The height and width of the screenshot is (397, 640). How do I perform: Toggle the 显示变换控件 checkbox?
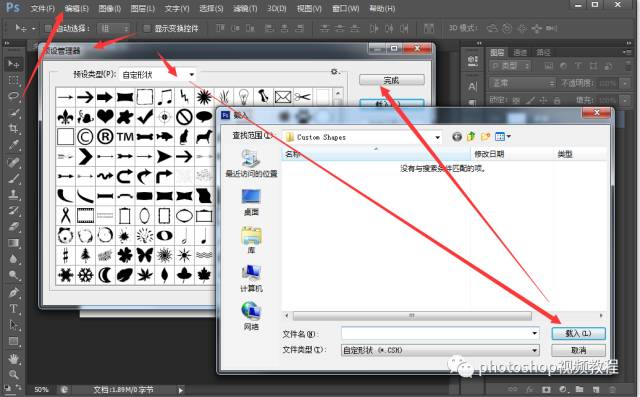[147, 28]
